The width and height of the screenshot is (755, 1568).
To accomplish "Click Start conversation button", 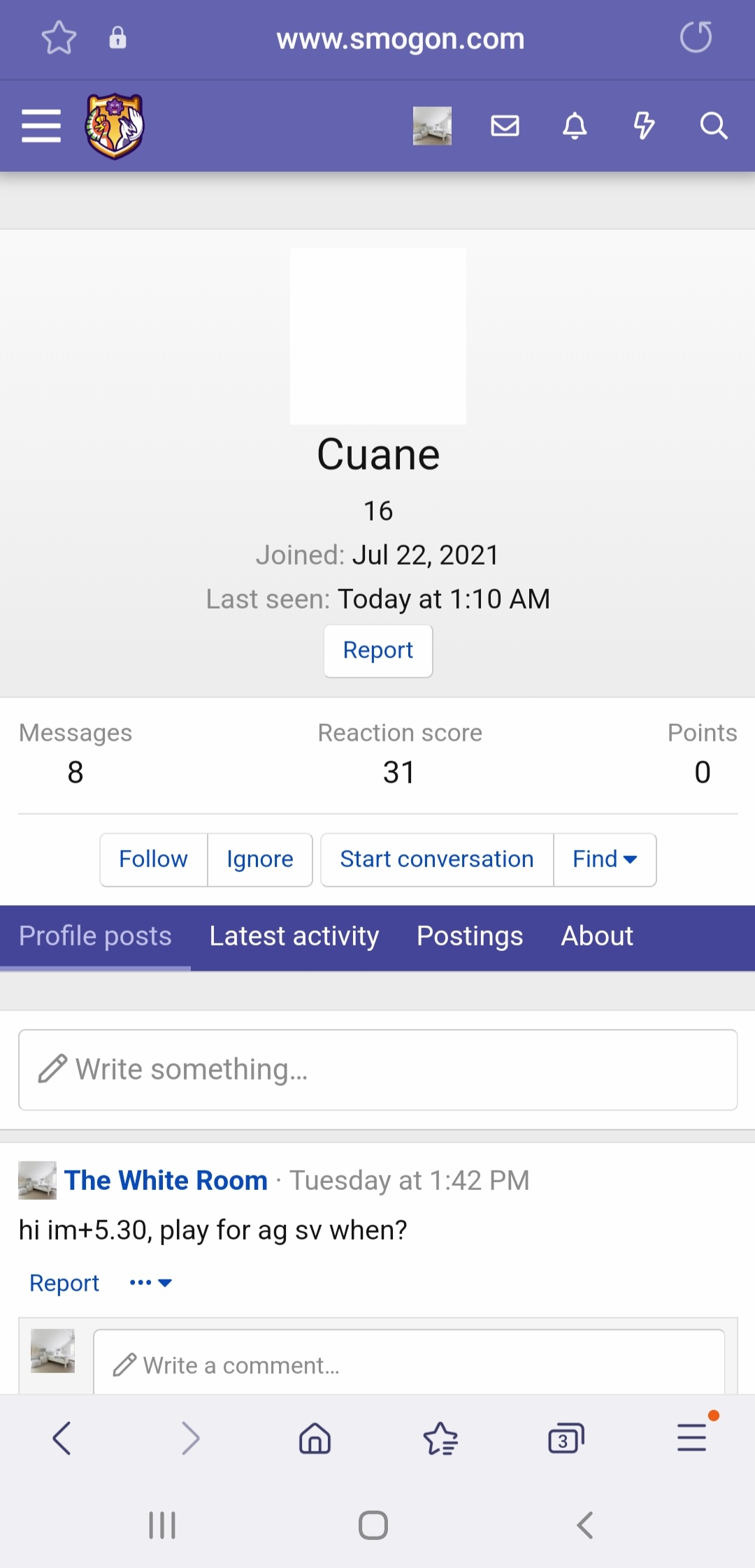I will [437, 859].
